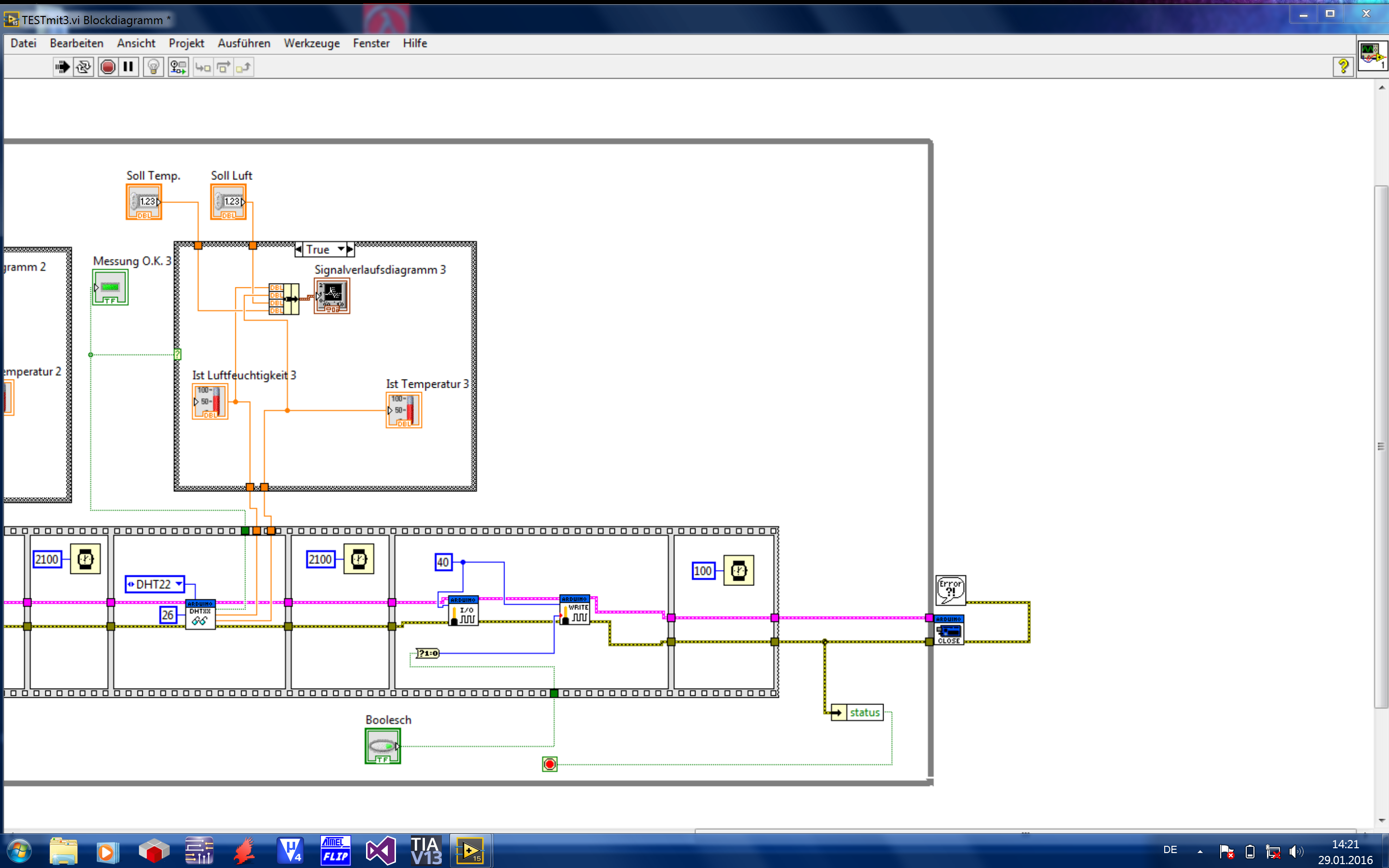This screenshot has width=1389, height=868.
Task: Open the Context Help question mark
Action: point(1343,67)
